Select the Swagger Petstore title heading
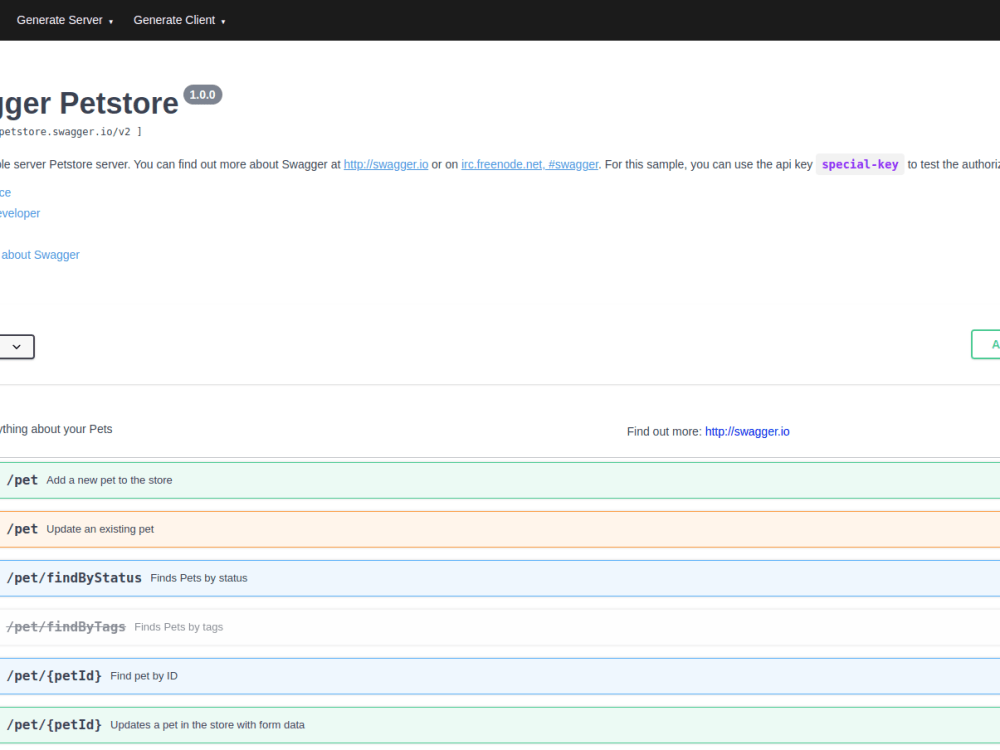This screenshot has height=750, width=1000. [89, 103]
